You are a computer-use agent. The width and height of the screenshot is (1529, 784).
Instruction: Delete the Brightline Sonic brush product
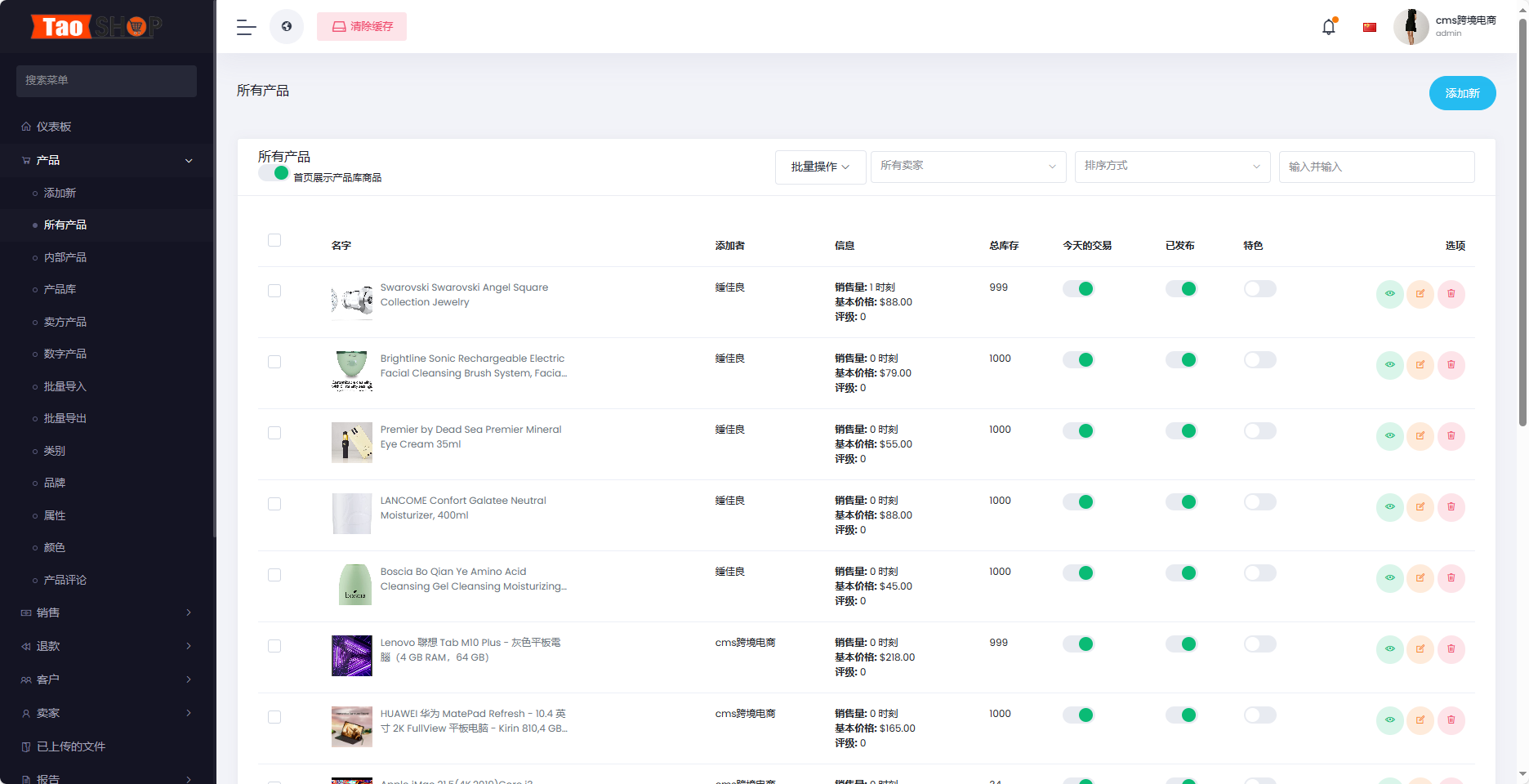tap(1451, 365)
